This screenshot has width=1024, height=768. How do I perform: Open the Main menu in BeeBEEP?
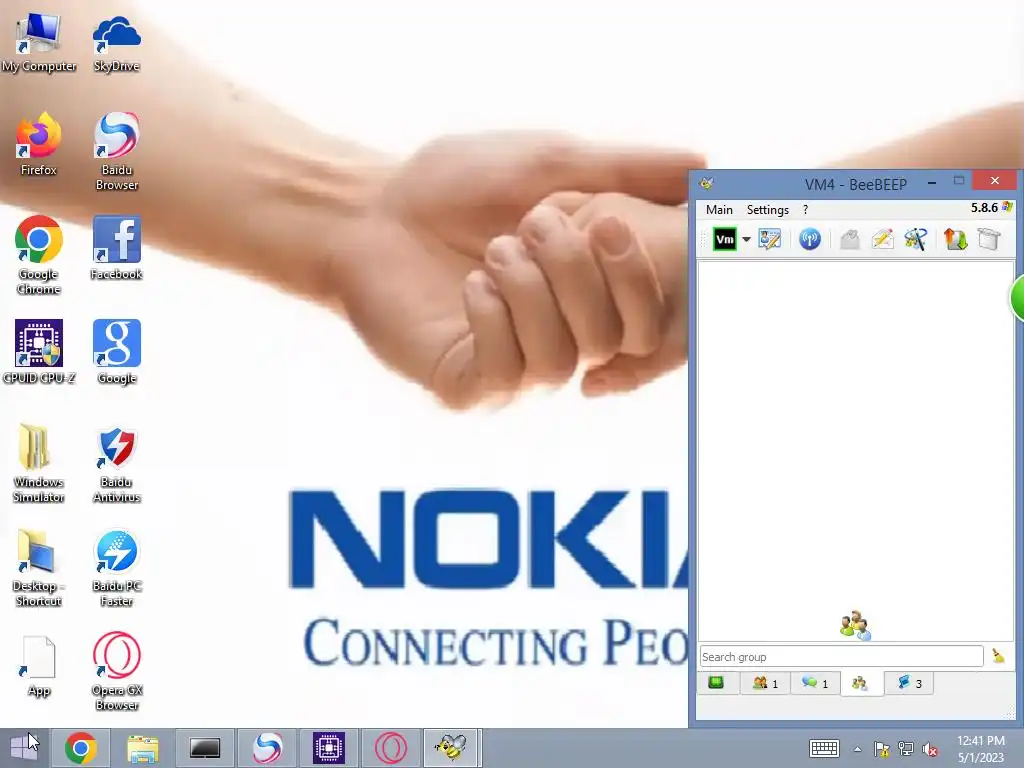pyautogui.click(x=719, y=210)
